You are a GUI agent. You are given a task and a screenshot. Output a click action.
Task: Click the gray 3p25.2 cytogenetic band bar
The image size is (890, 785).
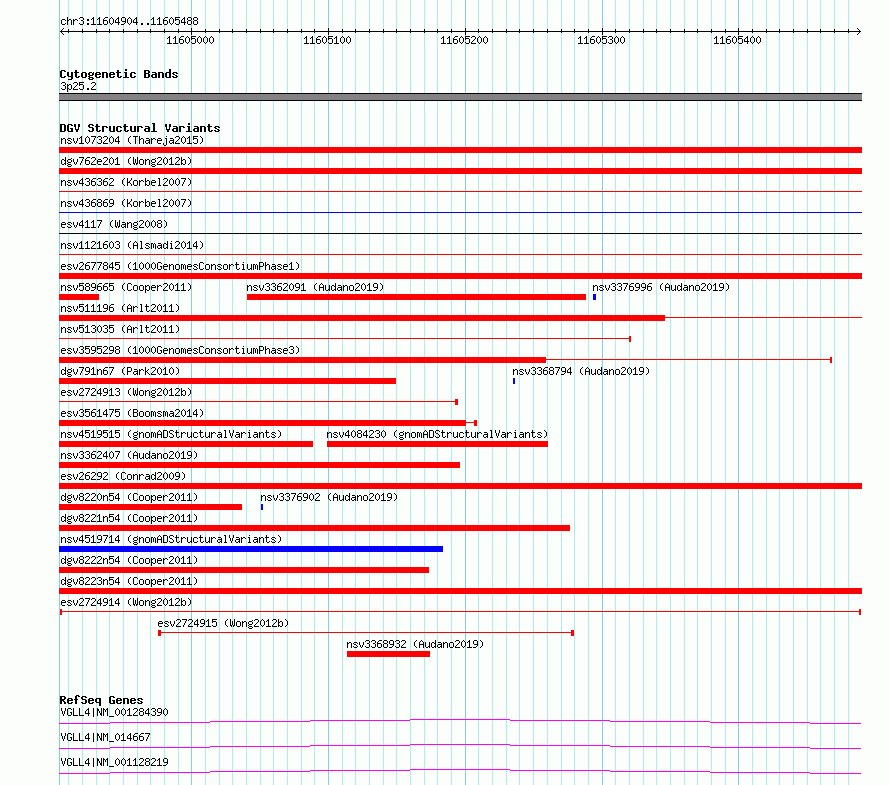click(460, 97)
